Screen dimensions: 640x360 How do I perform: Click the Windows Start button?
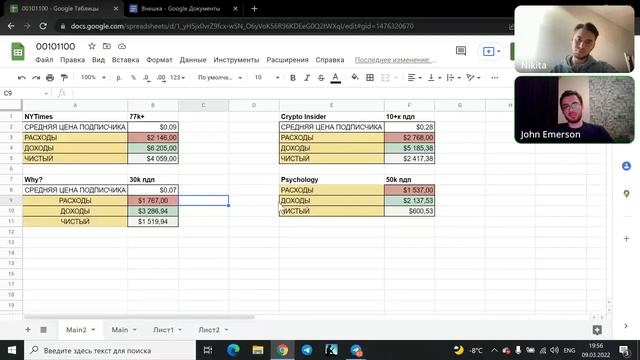pos(12,350)
